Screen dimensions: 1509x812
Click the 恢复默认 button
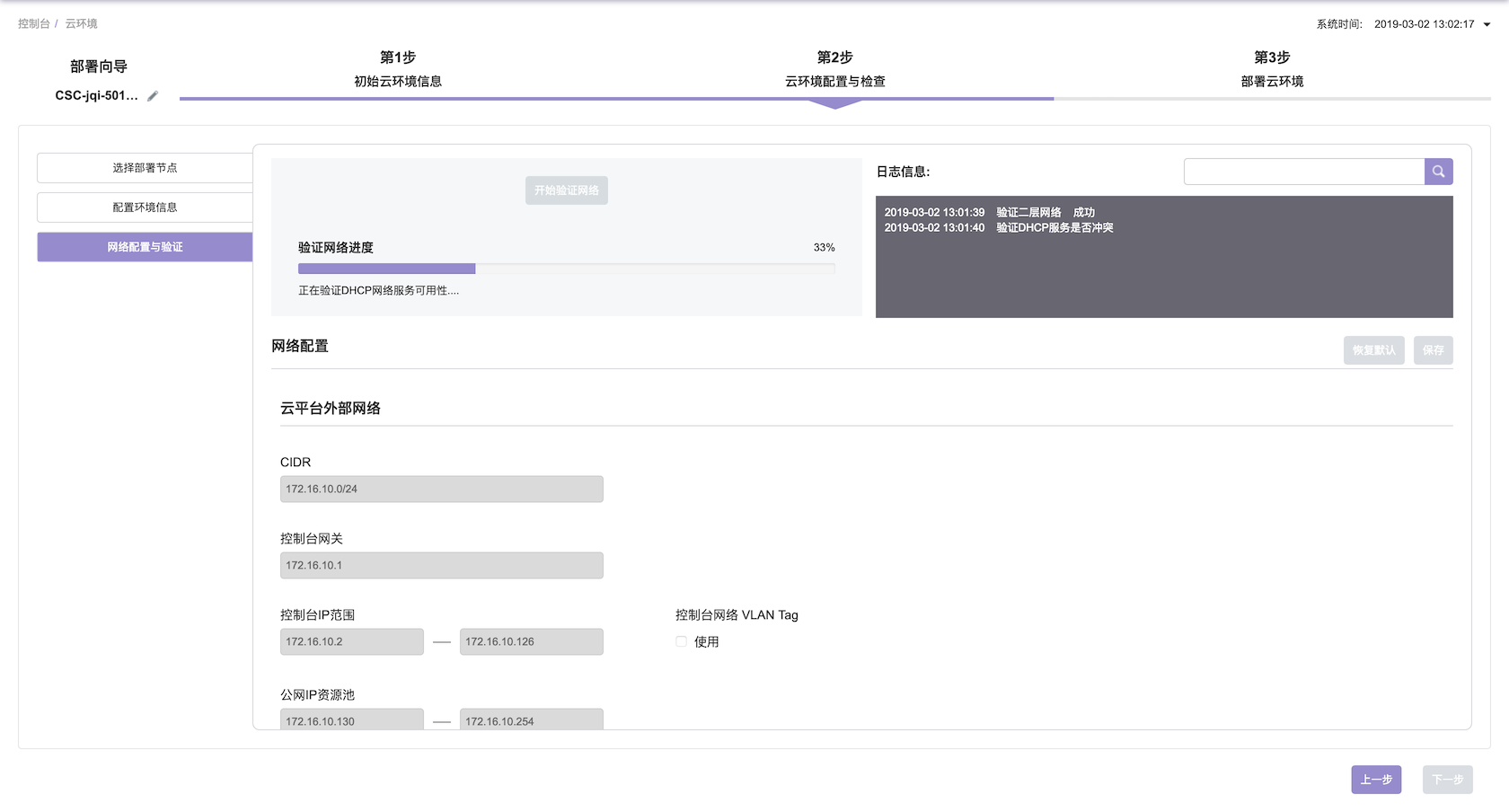(x=1373, y=350)
